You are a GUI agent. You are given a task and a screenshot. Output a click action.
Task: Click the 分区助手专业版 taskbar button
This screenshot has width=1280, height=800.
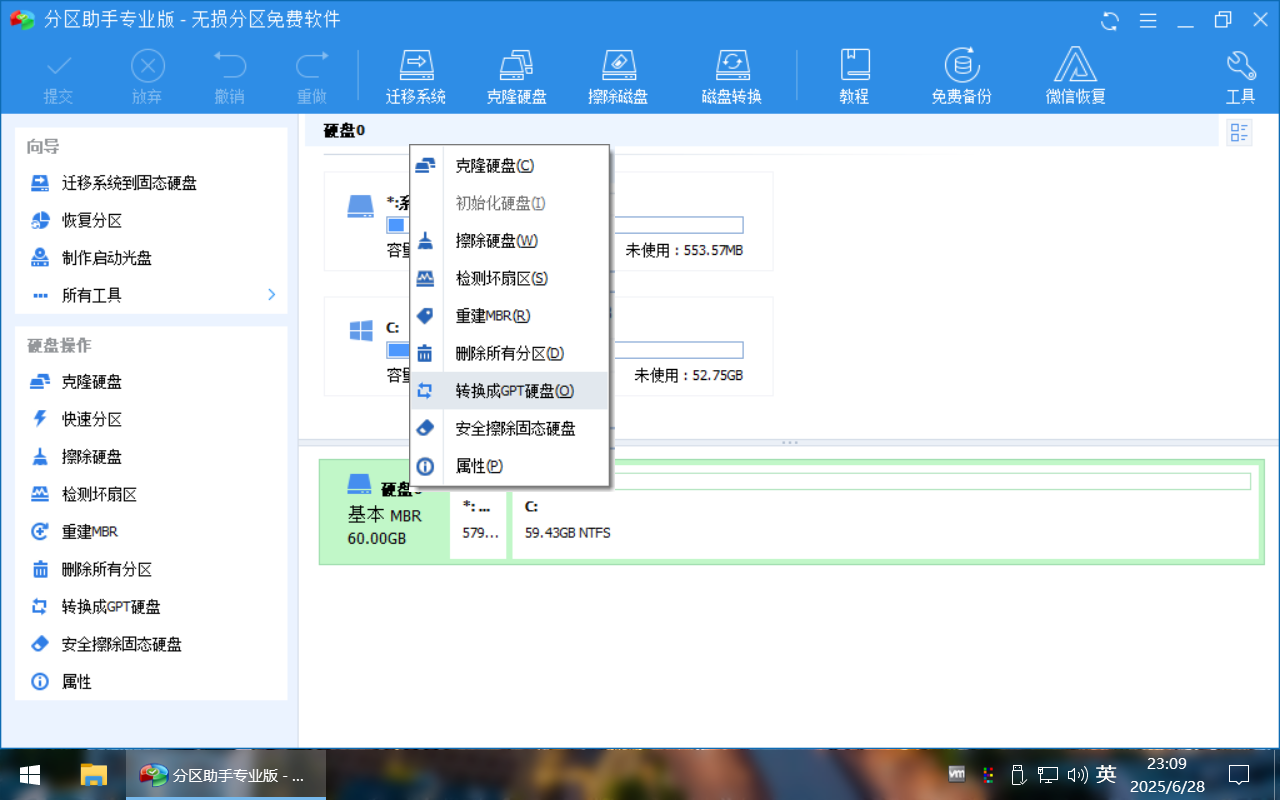pyautogui.click(x=226, y=774)
